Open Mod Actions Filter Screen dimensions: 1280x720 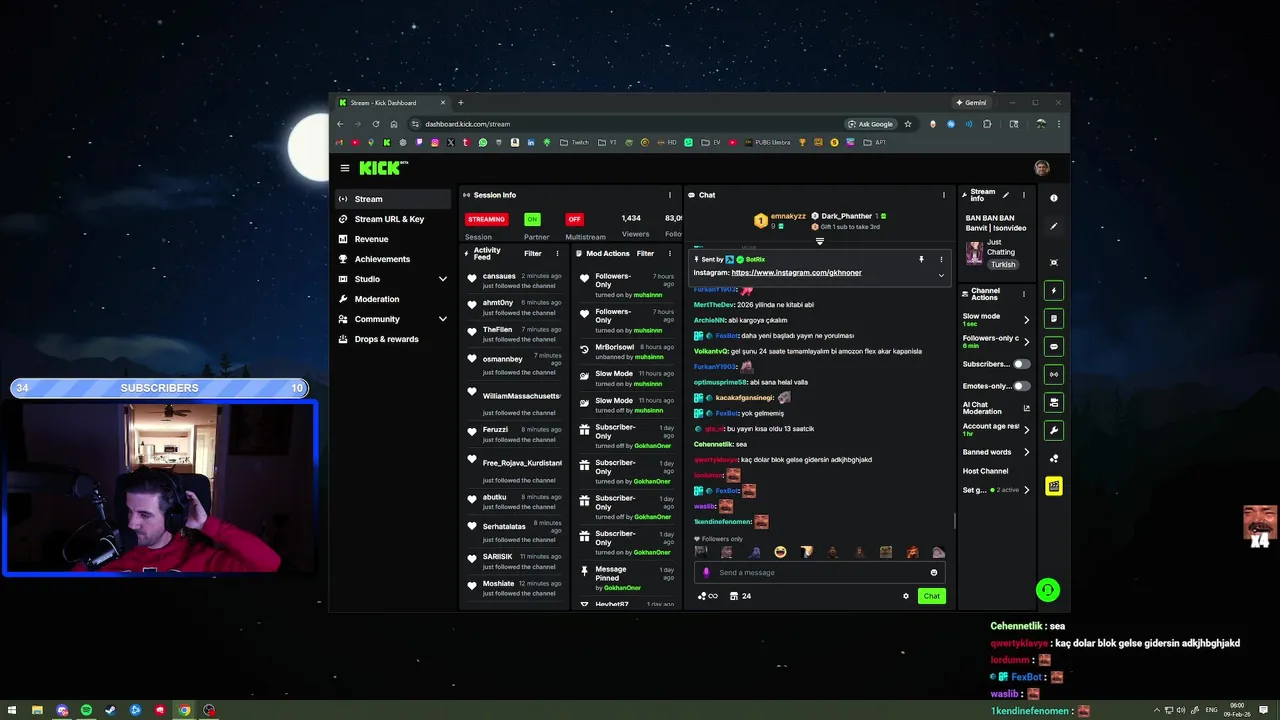[x=645, y=253]
